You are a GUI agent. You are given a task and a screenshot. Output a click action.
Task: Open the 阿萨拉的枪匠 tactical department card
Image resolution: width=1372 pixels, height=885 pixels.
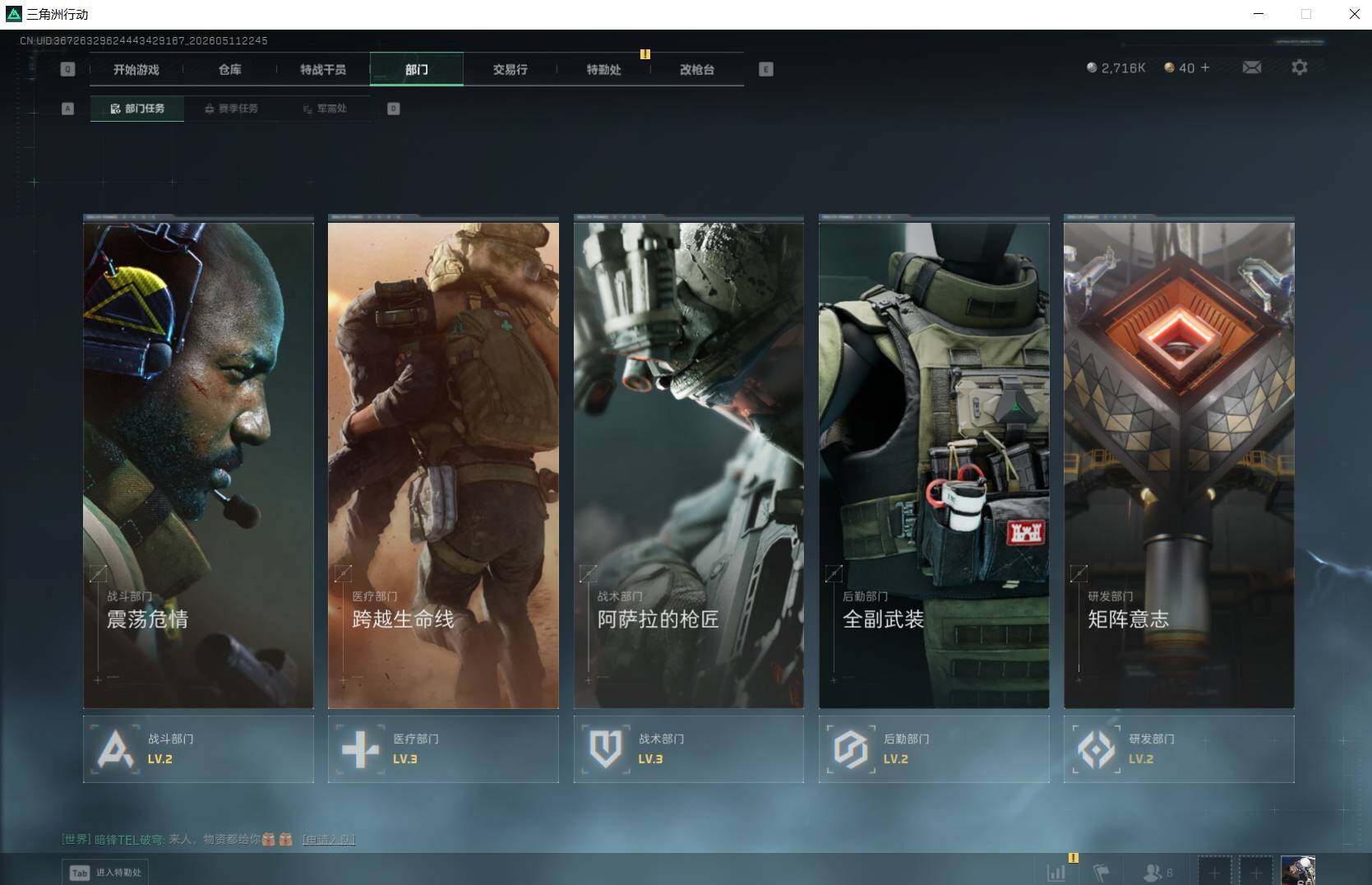689,465
